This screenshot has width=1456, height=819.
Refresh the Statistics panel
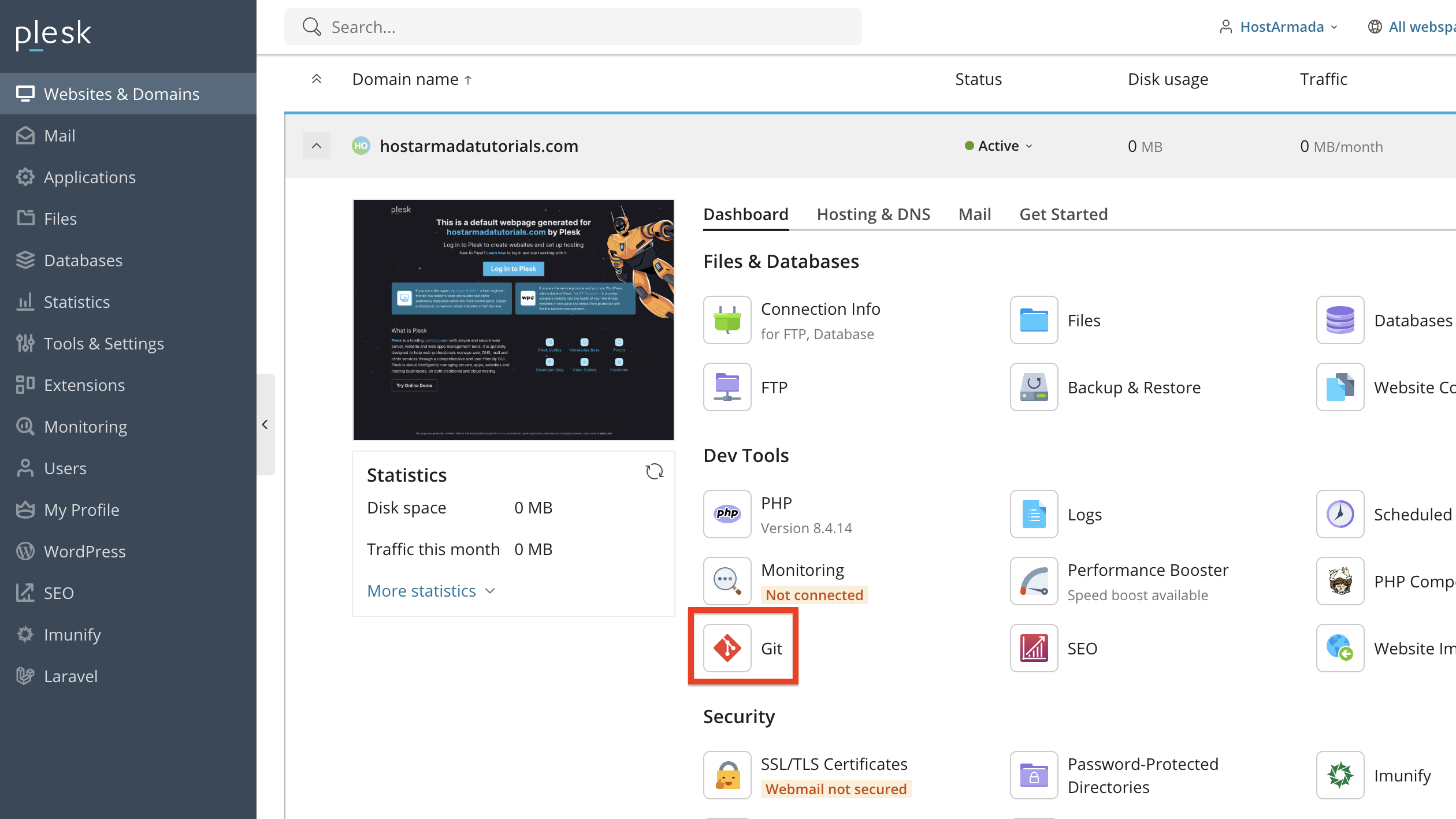click(654, 472)
